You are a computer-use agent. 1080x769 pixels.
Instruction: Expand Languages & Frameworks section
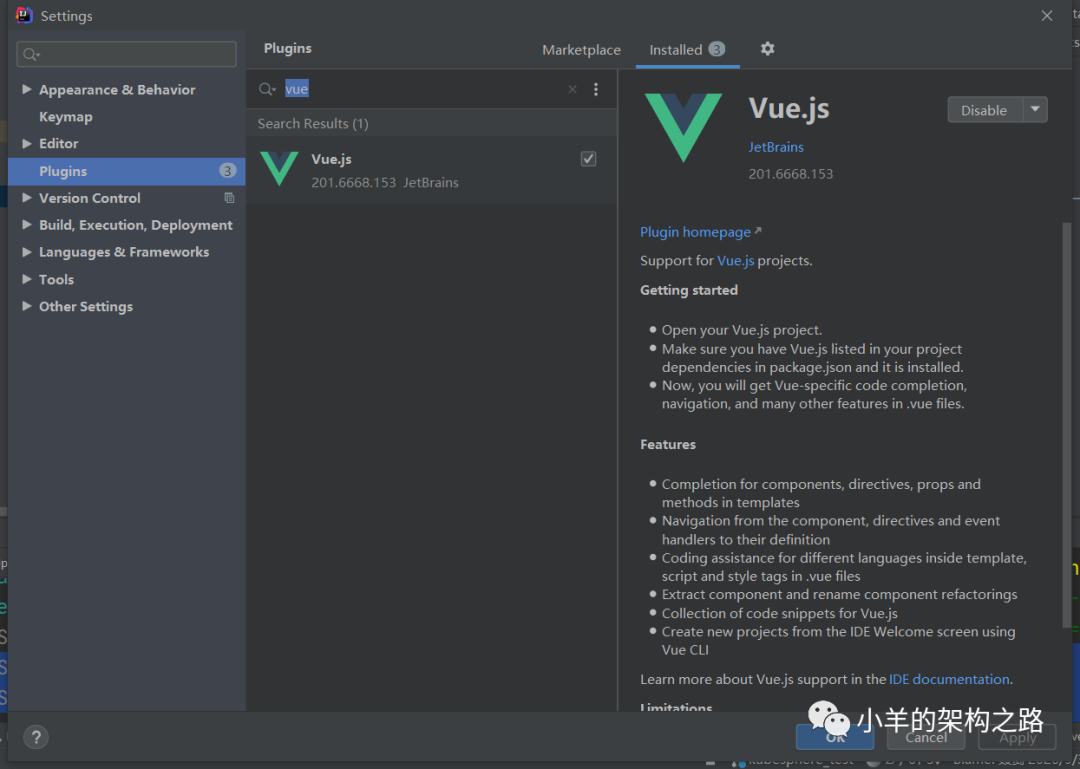pos(27,252)
